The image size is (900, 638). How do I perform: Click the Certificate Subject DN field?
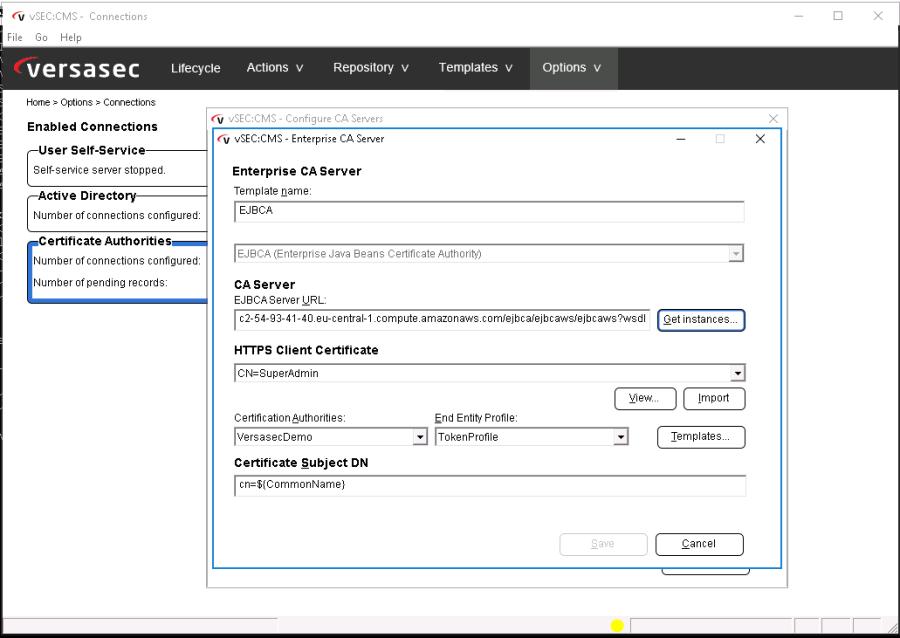(489, 485)
